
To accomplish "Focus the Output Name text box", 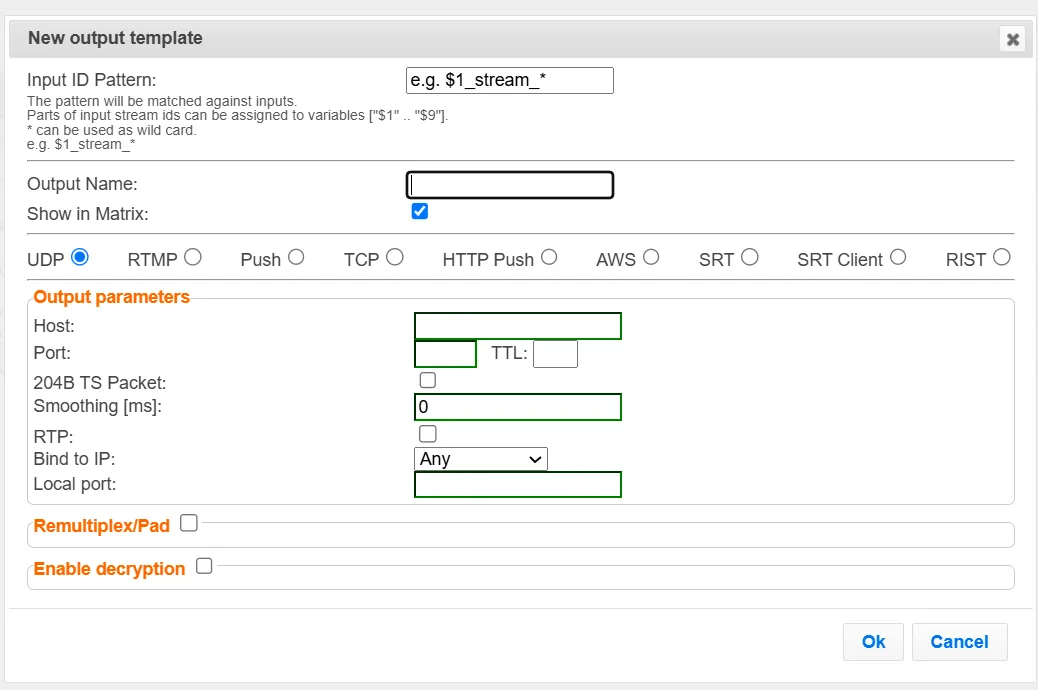I will tap(510, 185).
